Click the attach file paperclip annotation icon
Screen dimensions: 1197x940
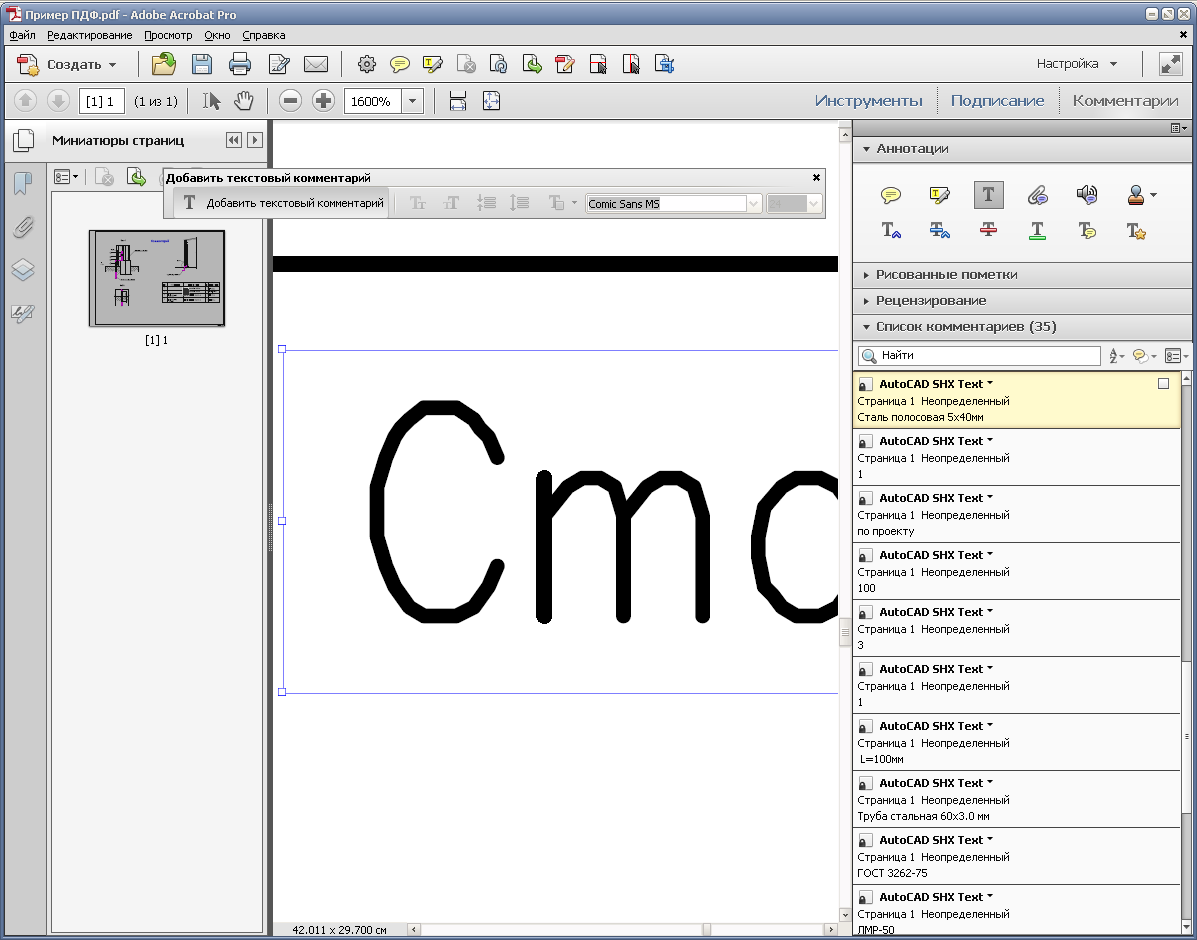[x=1037, y=195]
